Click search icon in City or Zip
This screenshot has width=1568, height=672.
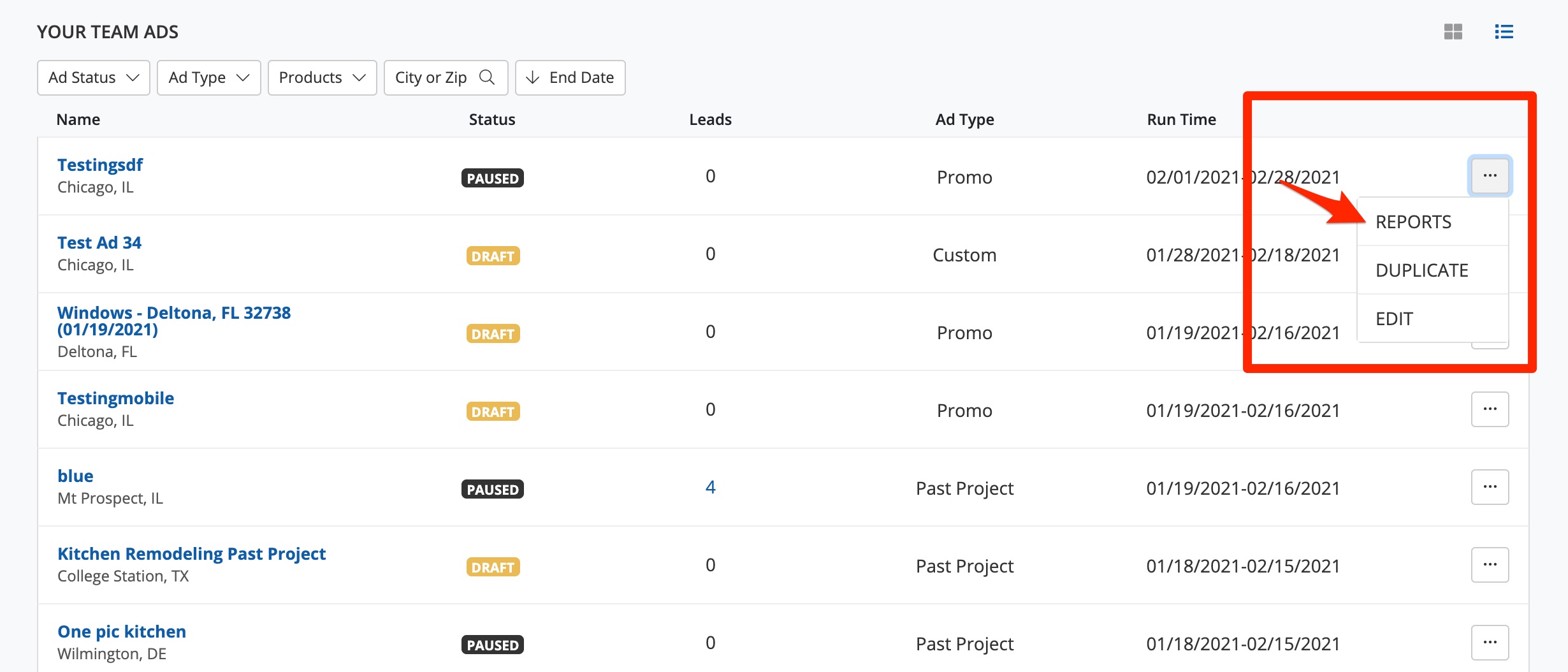click(x=487, y=78)
